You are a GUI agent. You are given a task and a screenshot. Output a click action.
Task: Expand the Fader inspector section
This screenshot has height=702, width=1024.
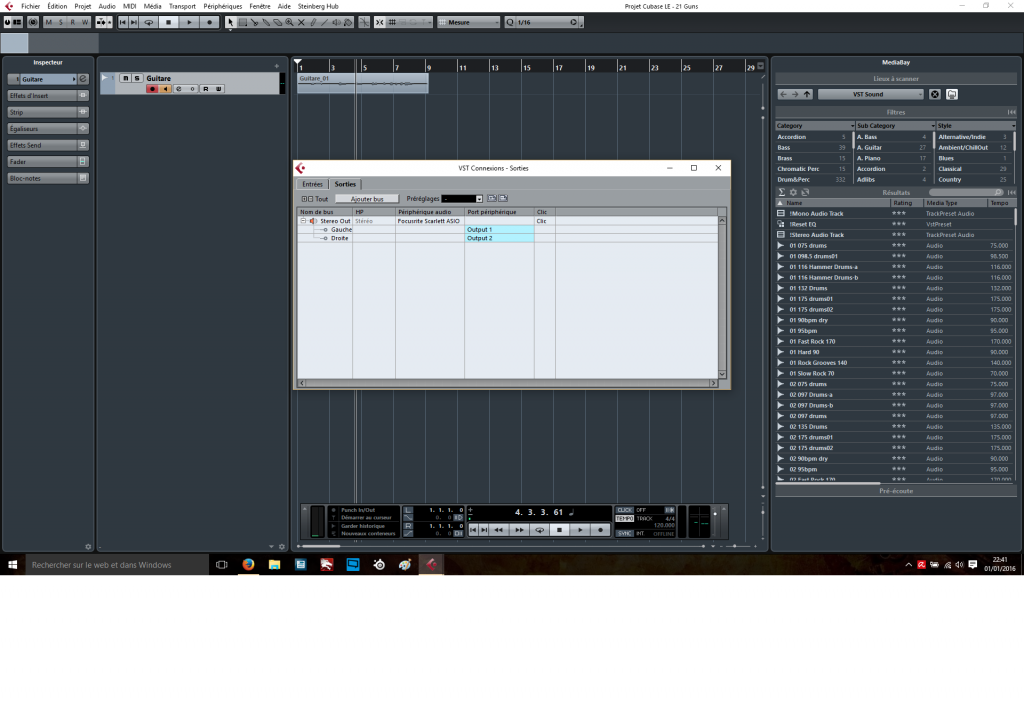[x=48, y=161]
